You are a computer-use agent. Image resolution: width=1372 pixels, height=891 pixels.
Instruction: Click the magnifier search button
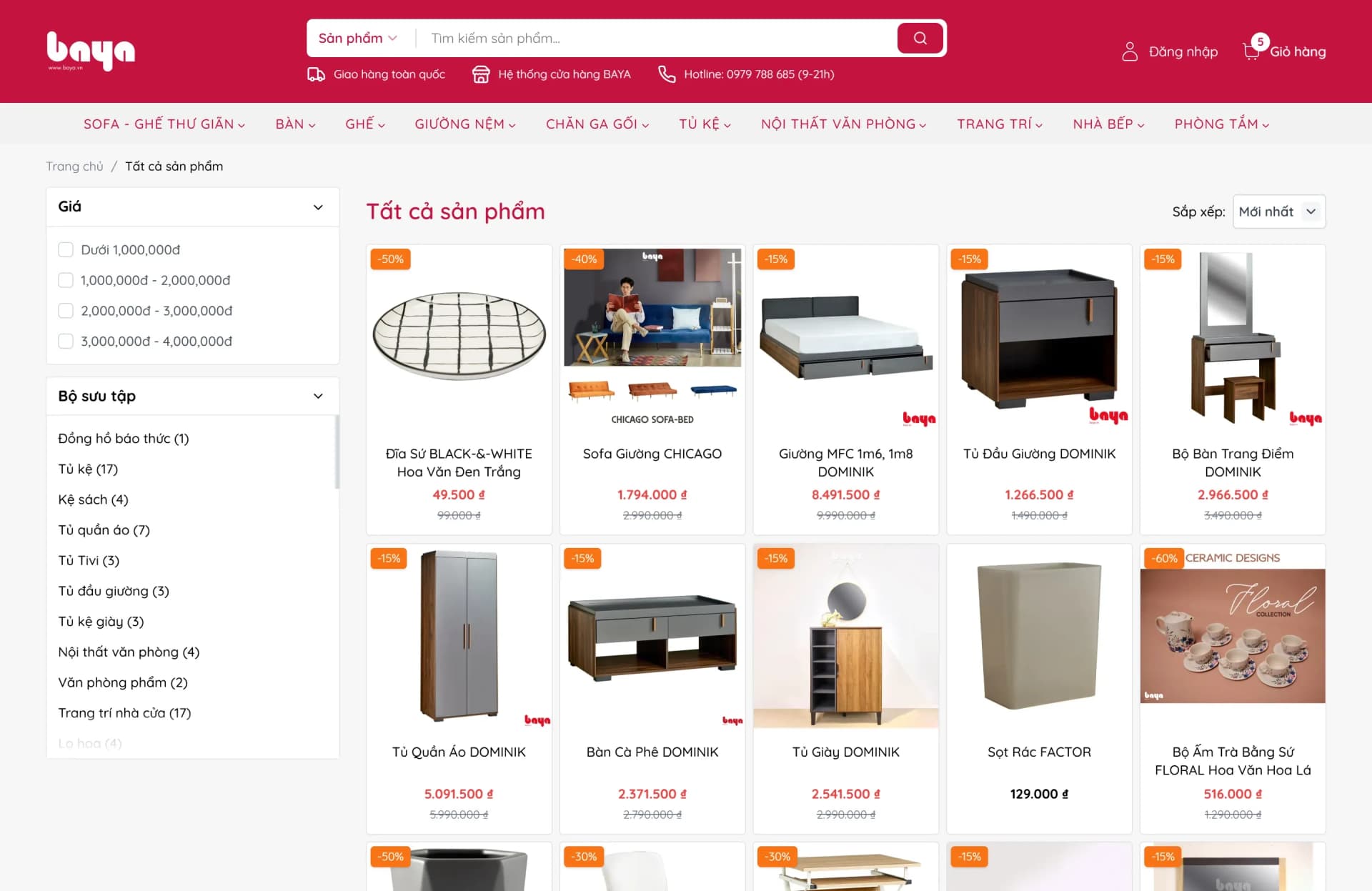click(920, 38)
